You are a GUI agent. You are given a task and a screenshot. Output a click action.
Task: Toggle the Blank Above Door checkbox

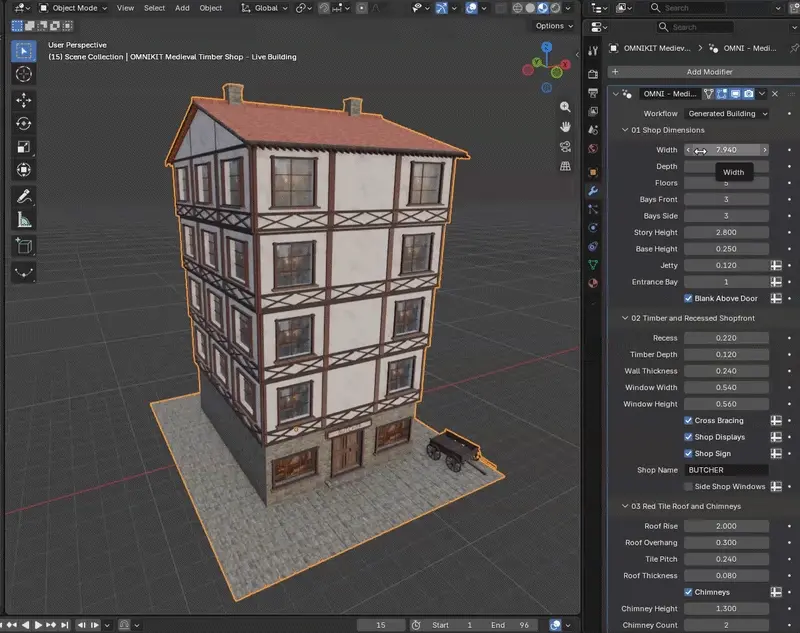pos(688,298)
